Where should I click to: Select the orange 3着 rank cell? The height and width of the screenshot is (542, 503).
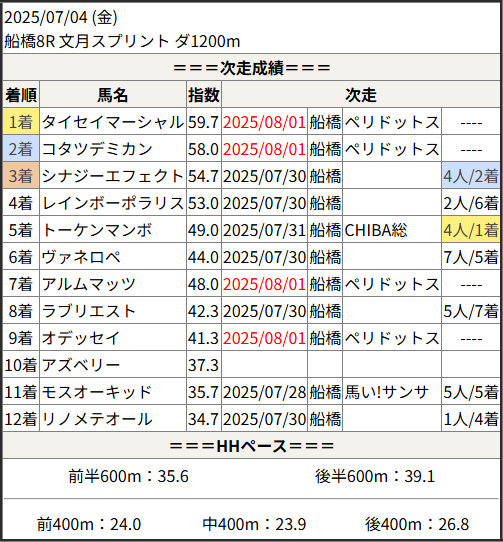[x=21, y=176]
